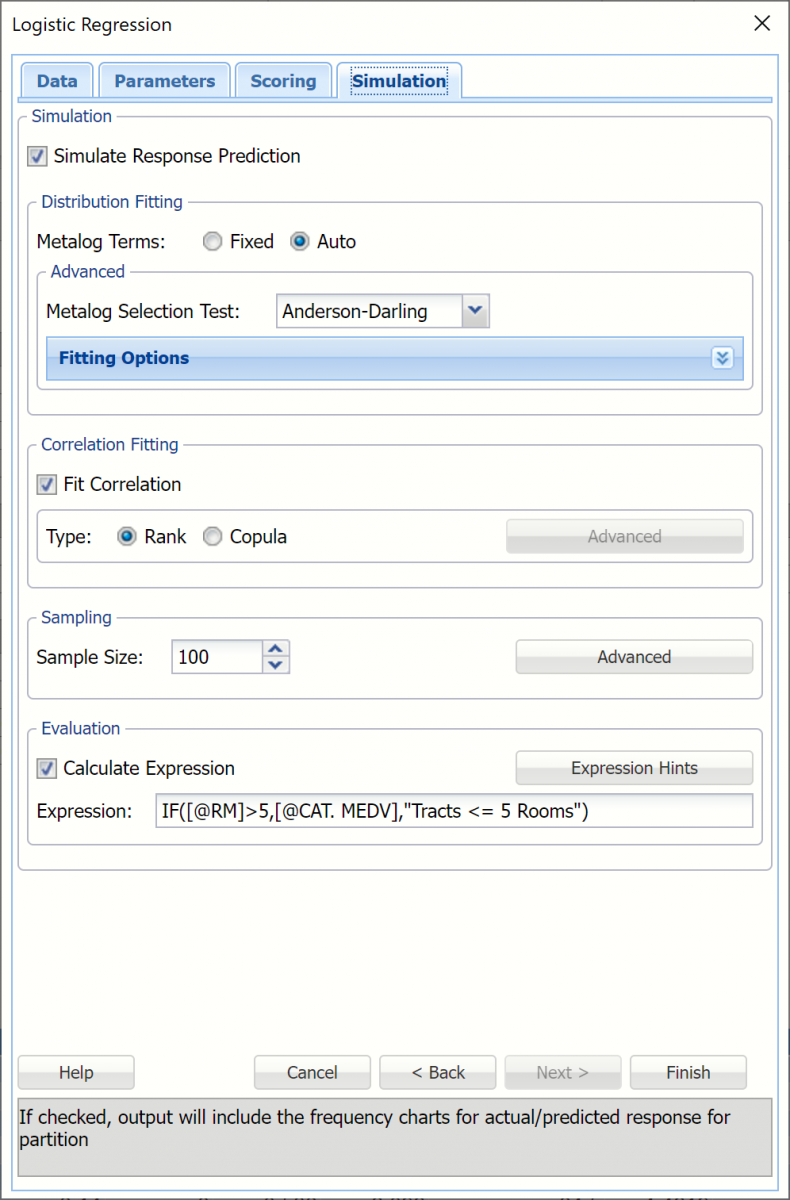790x1200 pixels.
Task: Select Fixed for Metalog Terms
Action: pos(212,242)
